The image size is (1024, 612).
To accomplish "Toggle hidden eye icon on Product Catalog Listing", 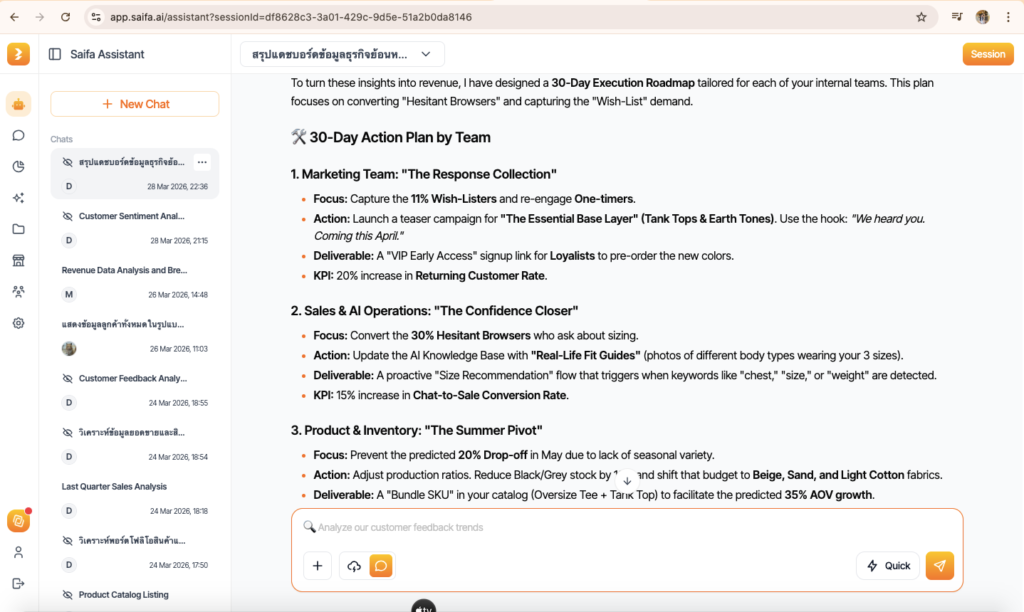I will (67, 594).
